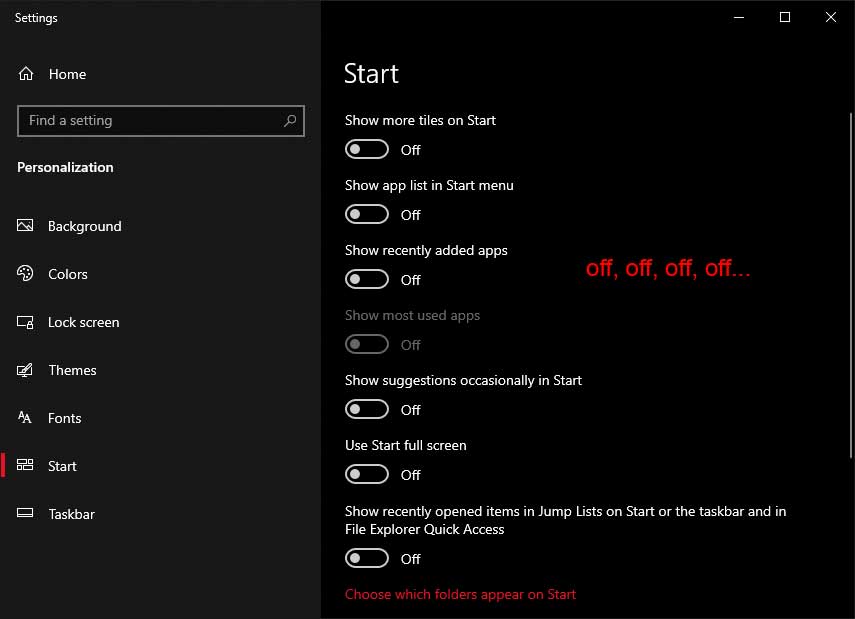Open Choose which folders appear on Start
This screenshot has height=619, width=855.
click(x=460, y=594)
